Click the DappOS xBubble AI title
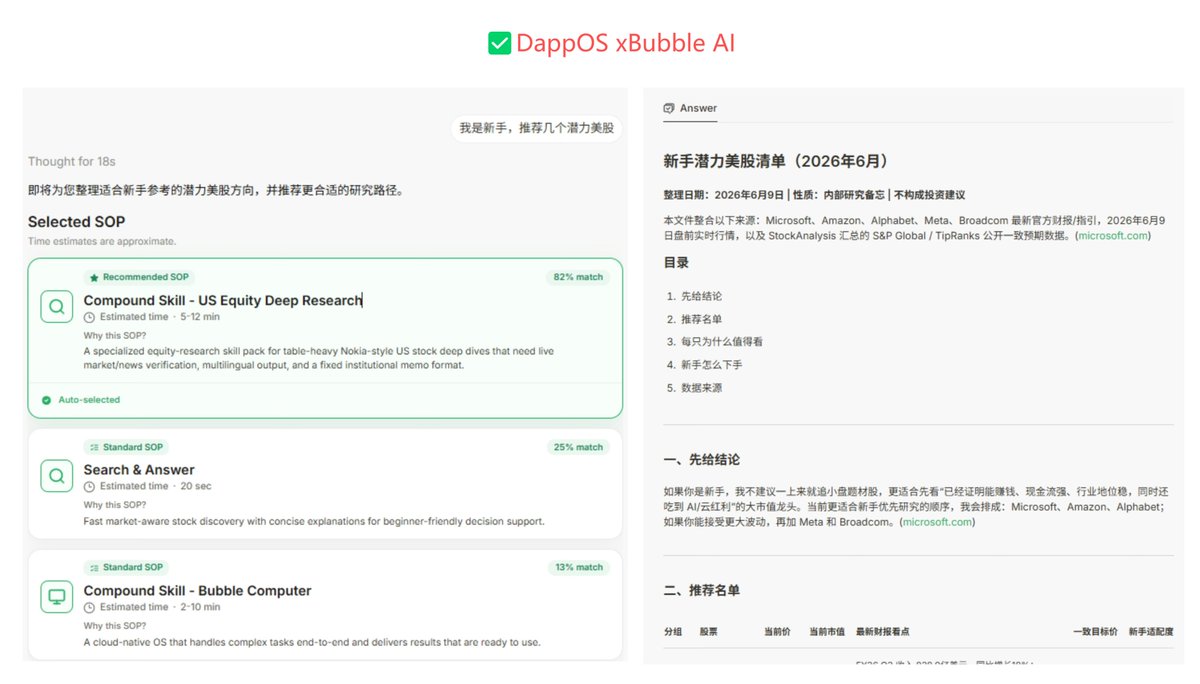 tap(626, 43)
